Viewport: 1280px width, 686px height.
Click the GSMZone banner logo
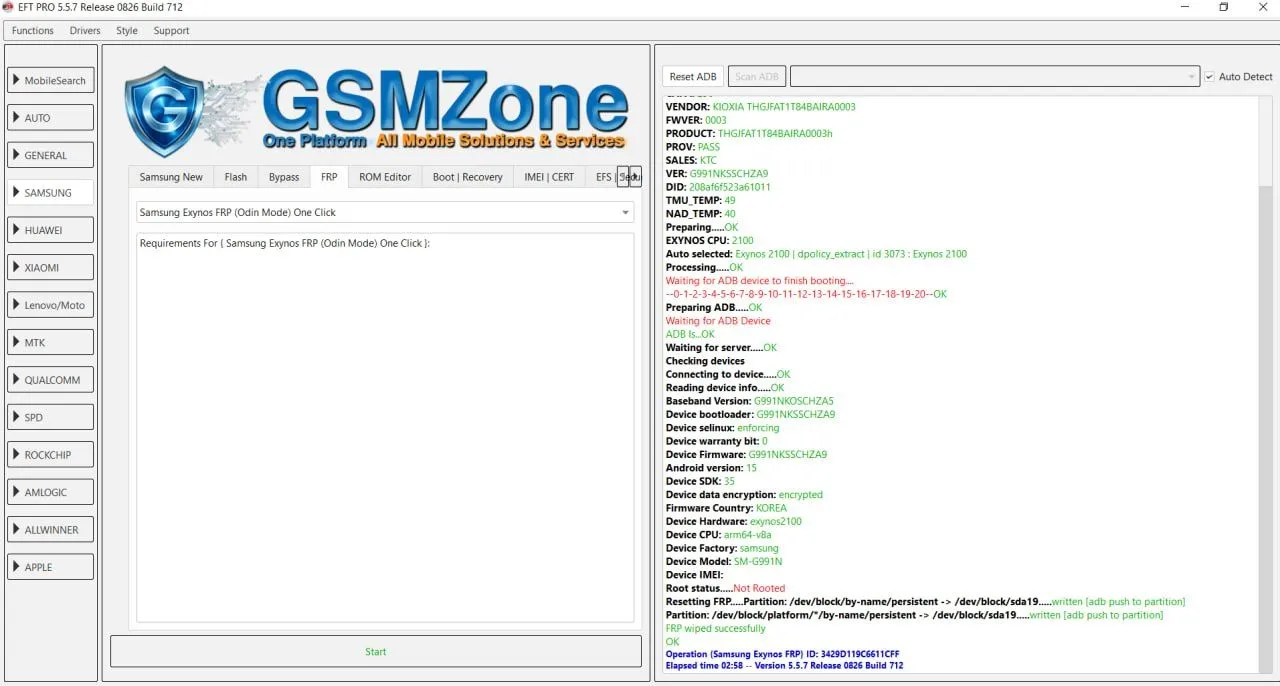(x=376, y=110)
